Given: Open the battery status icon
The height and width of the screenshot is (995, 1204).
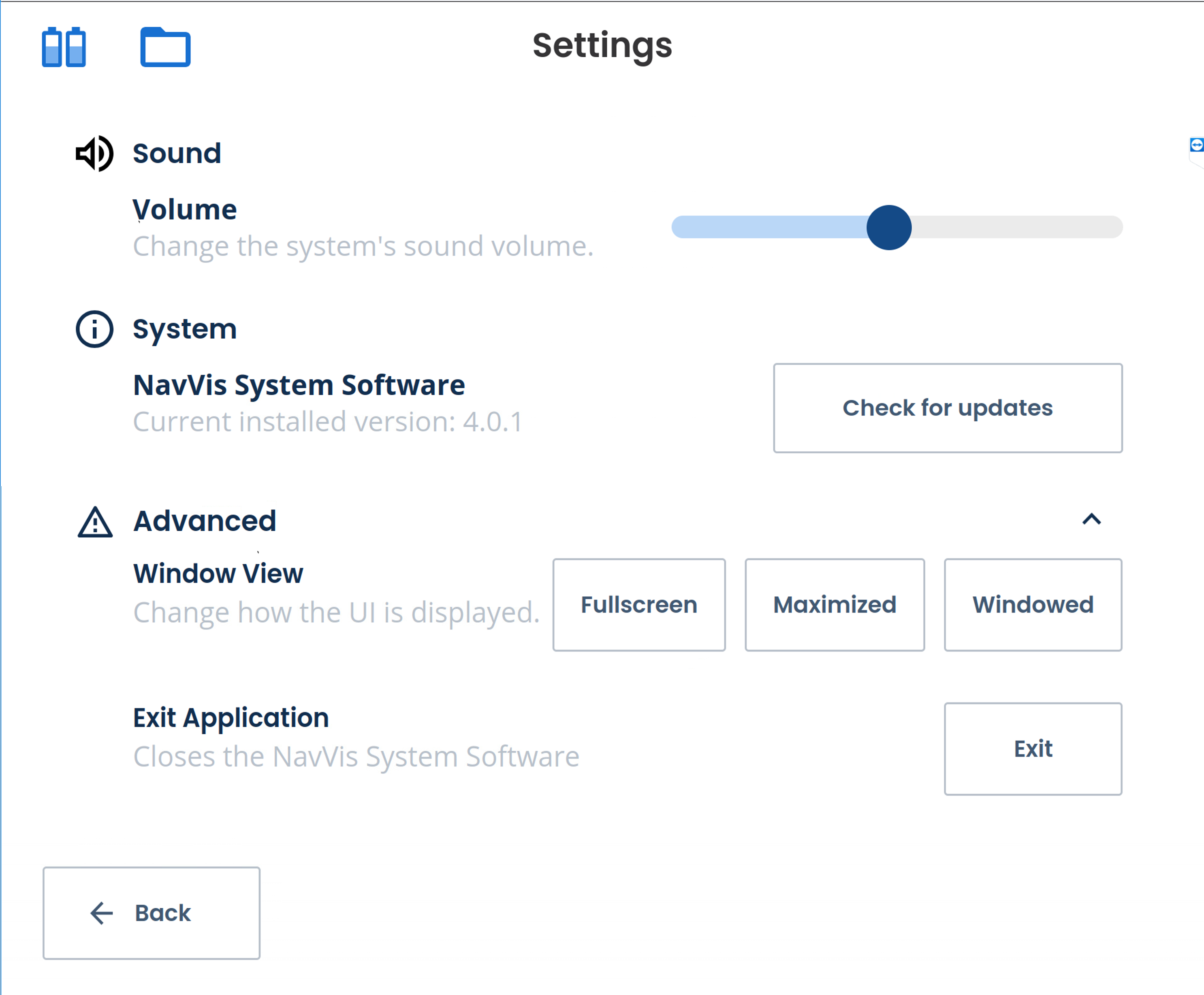Looking at the screenshot, I should click(64, 47).
